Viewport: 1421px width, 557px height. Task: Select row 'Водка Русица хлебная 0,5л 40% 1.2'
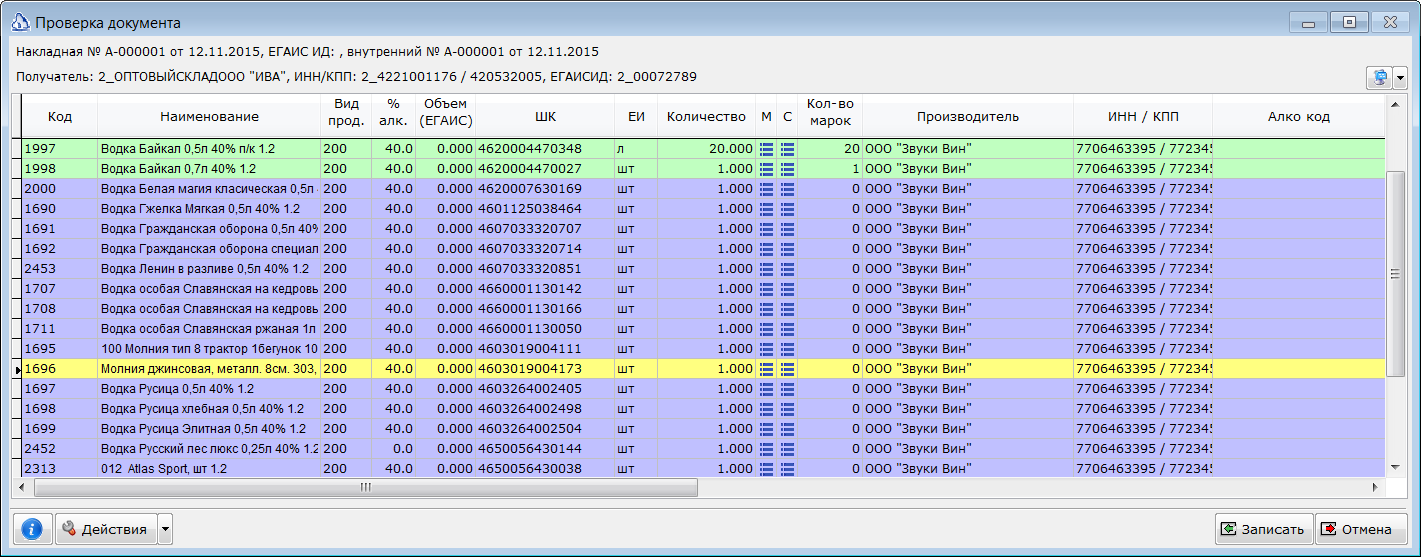[703, 408]
